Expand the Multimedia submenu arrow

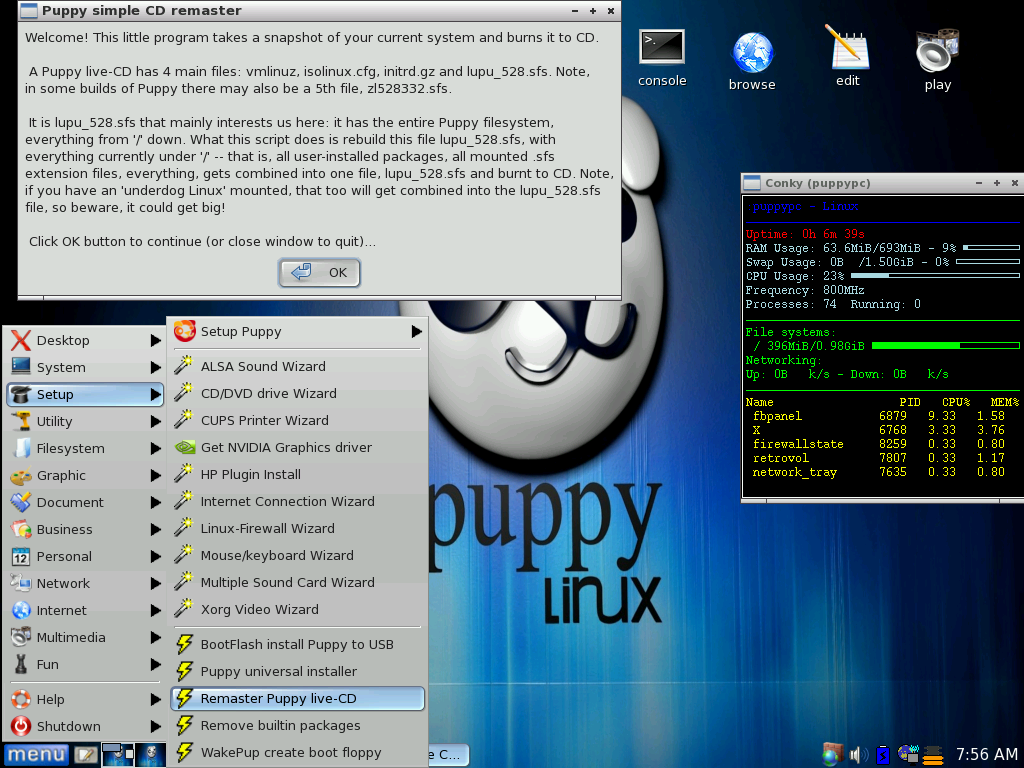coord(155,637)
